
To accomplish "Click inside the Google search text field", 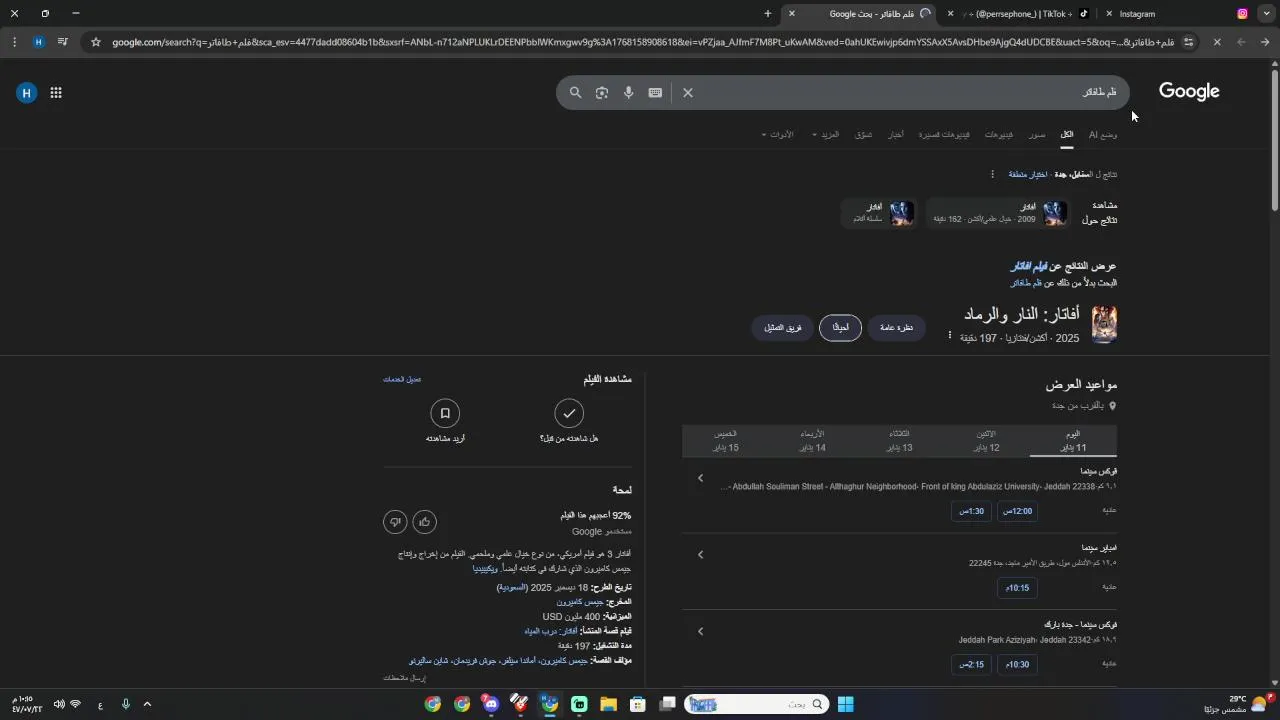I will coord(910,93).
